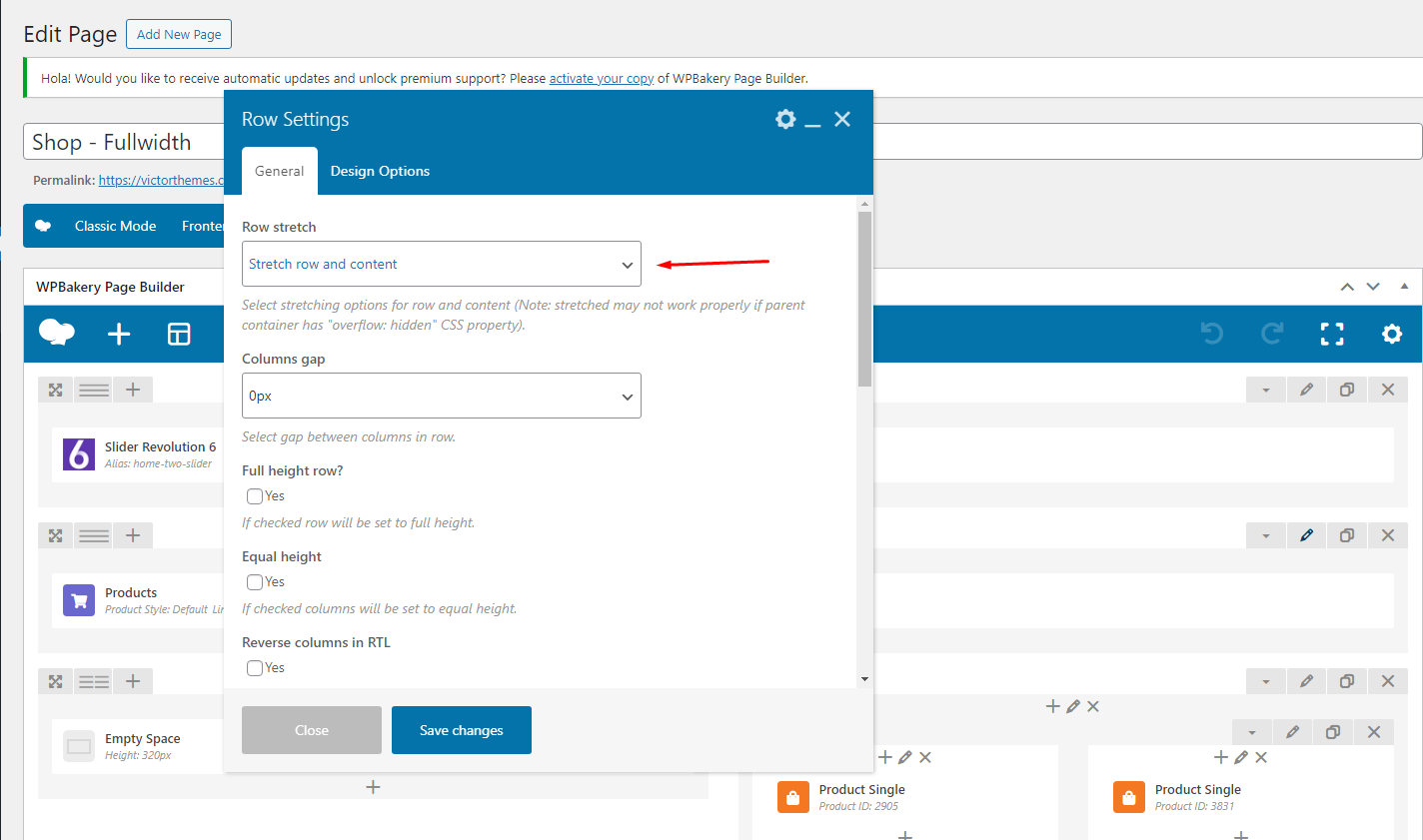
Task: Delete inner column with X above Product Single 3831
Action: point(1261,757)
